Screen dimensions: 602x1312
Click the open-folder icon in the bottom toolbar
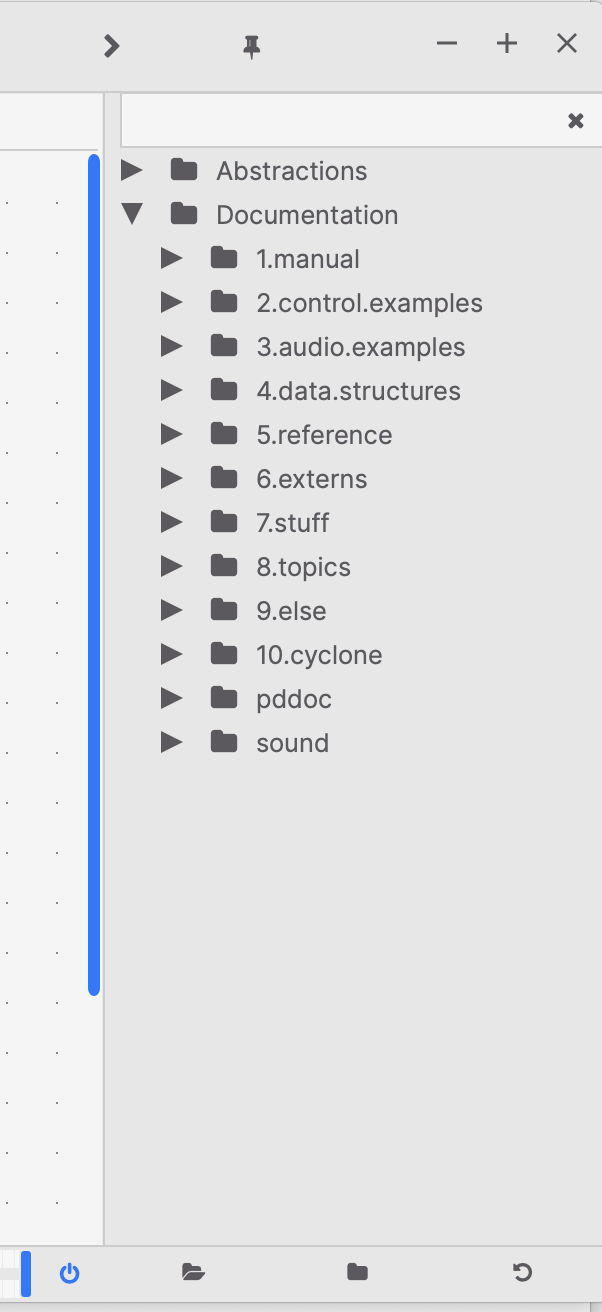click(193, 1272)
